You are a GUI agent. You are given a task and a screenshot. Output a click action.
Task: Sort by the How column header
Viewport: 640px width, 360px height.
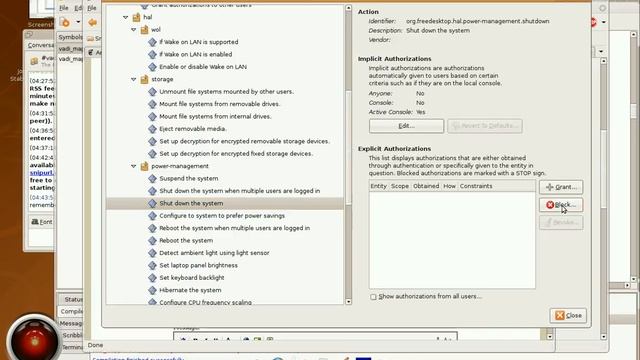(x=449, y=186)
